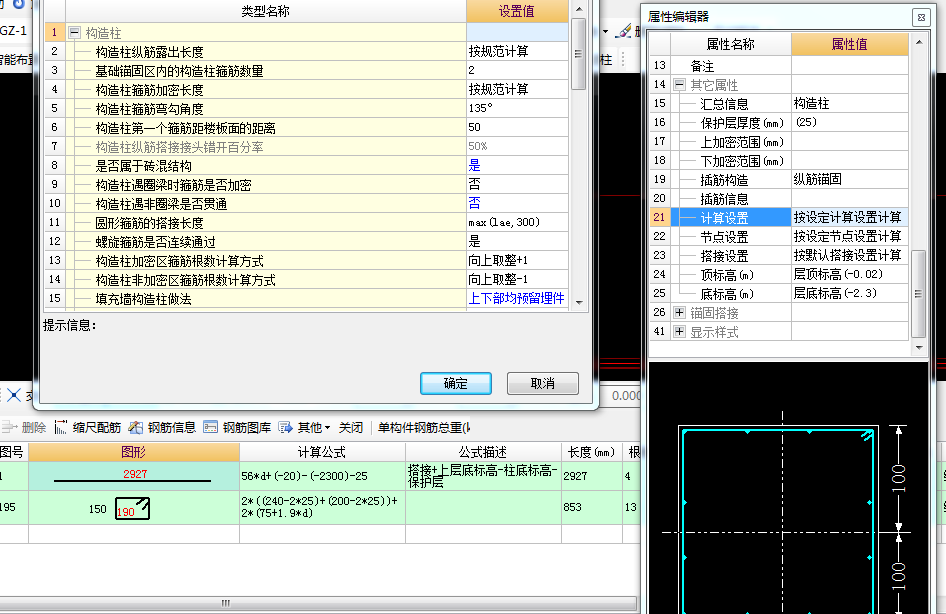This screenshot has width=946, height=614.
Task: Click 上下部均预留埋件 value
Action: 517,299
